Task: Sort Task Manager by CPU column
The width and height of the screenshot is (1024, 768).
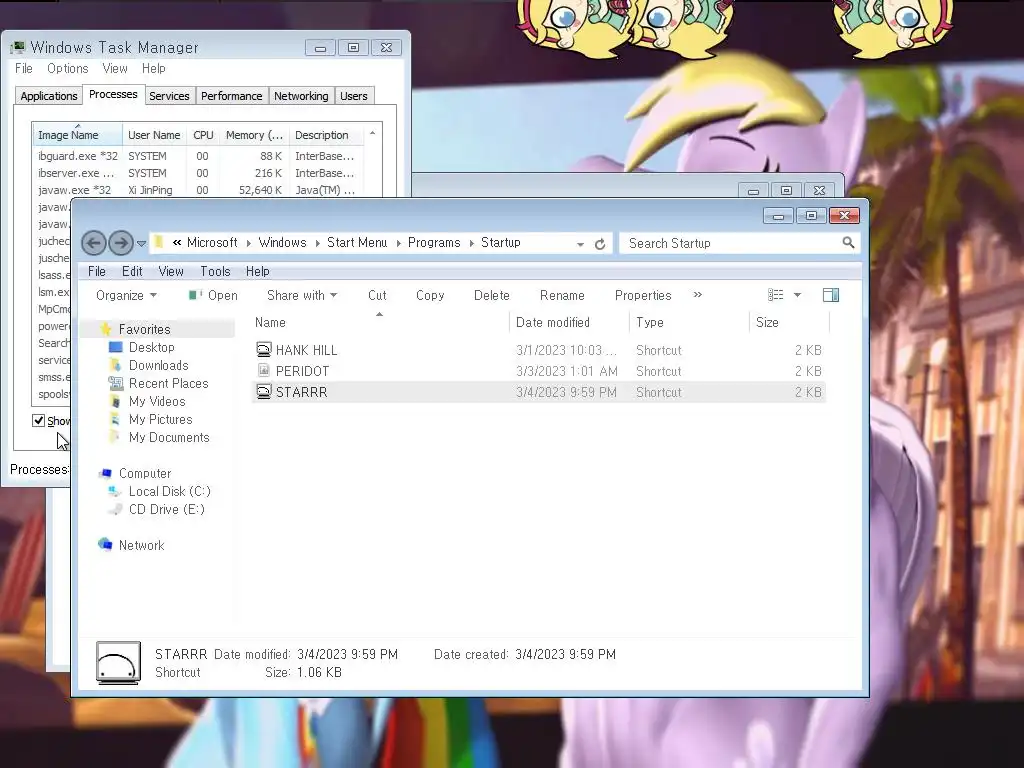Action: (203, 135)
